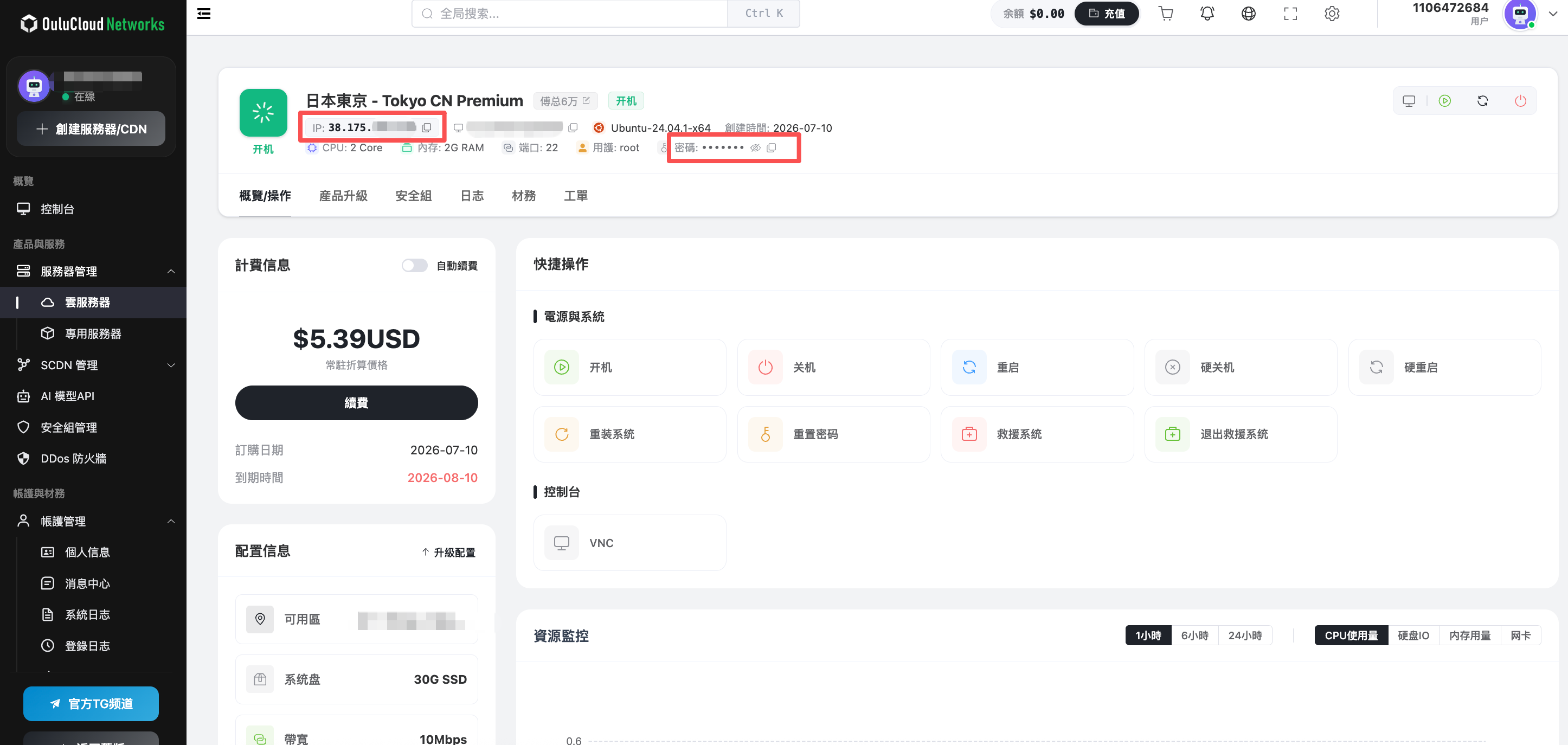Toggle the 自動續費 auto-renew switch
The width and height of the screenshot is (1568, 745).
[415, 265]
